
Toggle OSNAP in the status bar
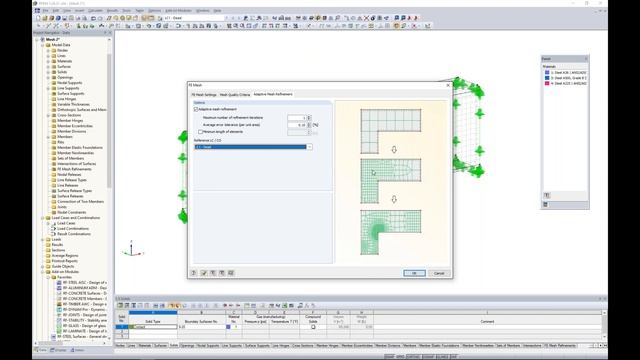[428, 357]
